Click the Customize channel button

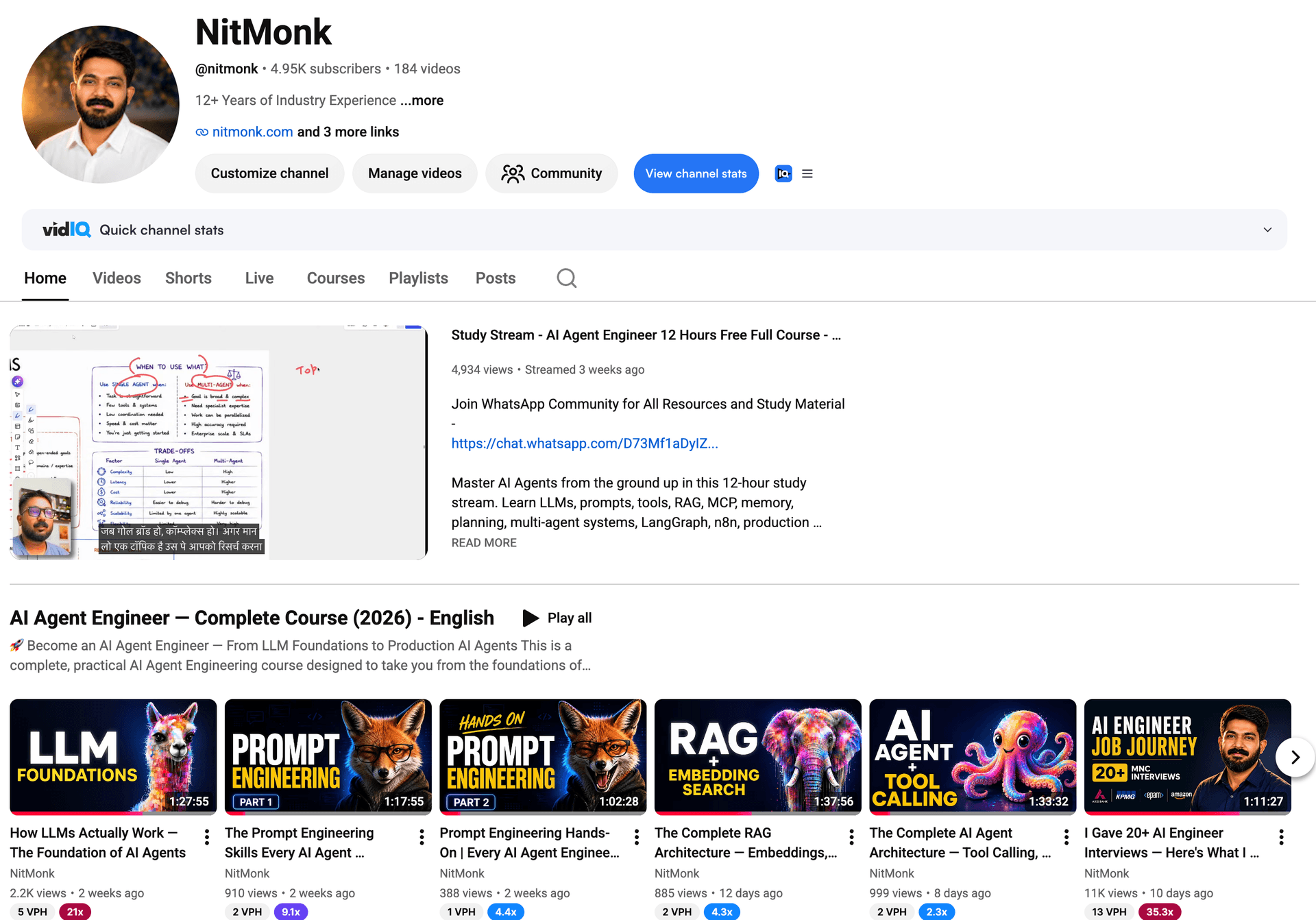269,173
